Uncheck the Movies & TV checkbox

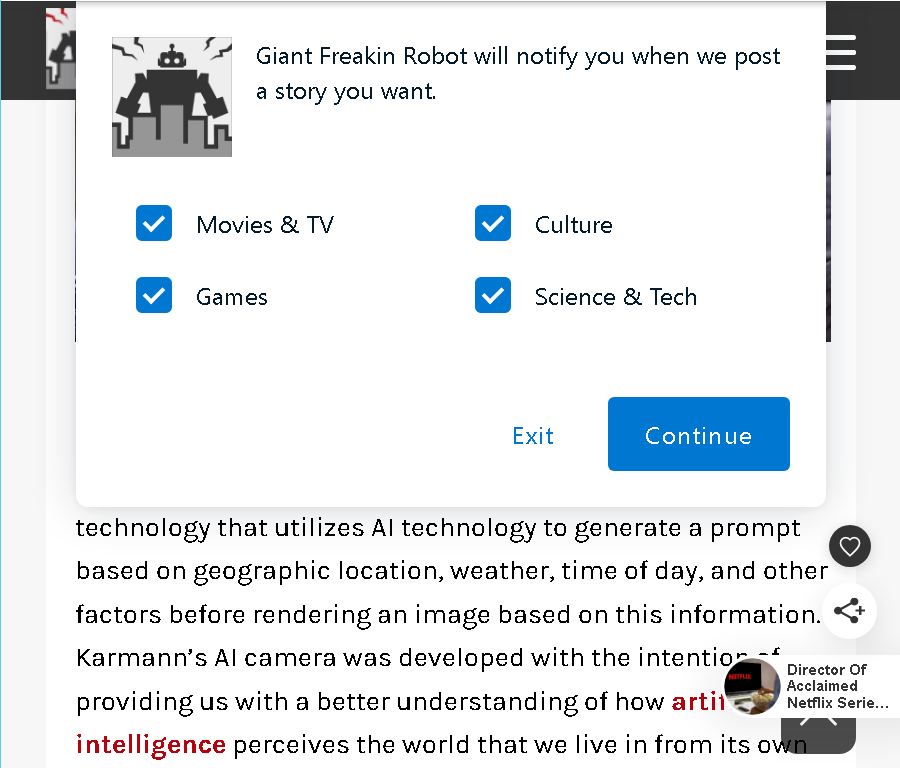154,223
